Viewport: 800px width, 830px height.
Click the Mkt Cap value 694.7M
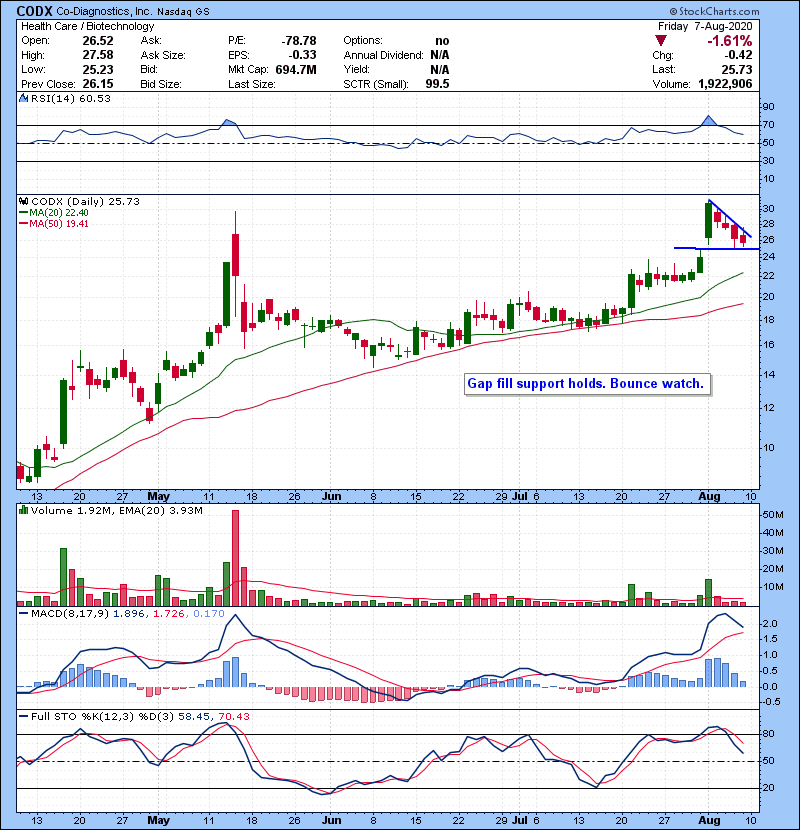pos(296,69)
